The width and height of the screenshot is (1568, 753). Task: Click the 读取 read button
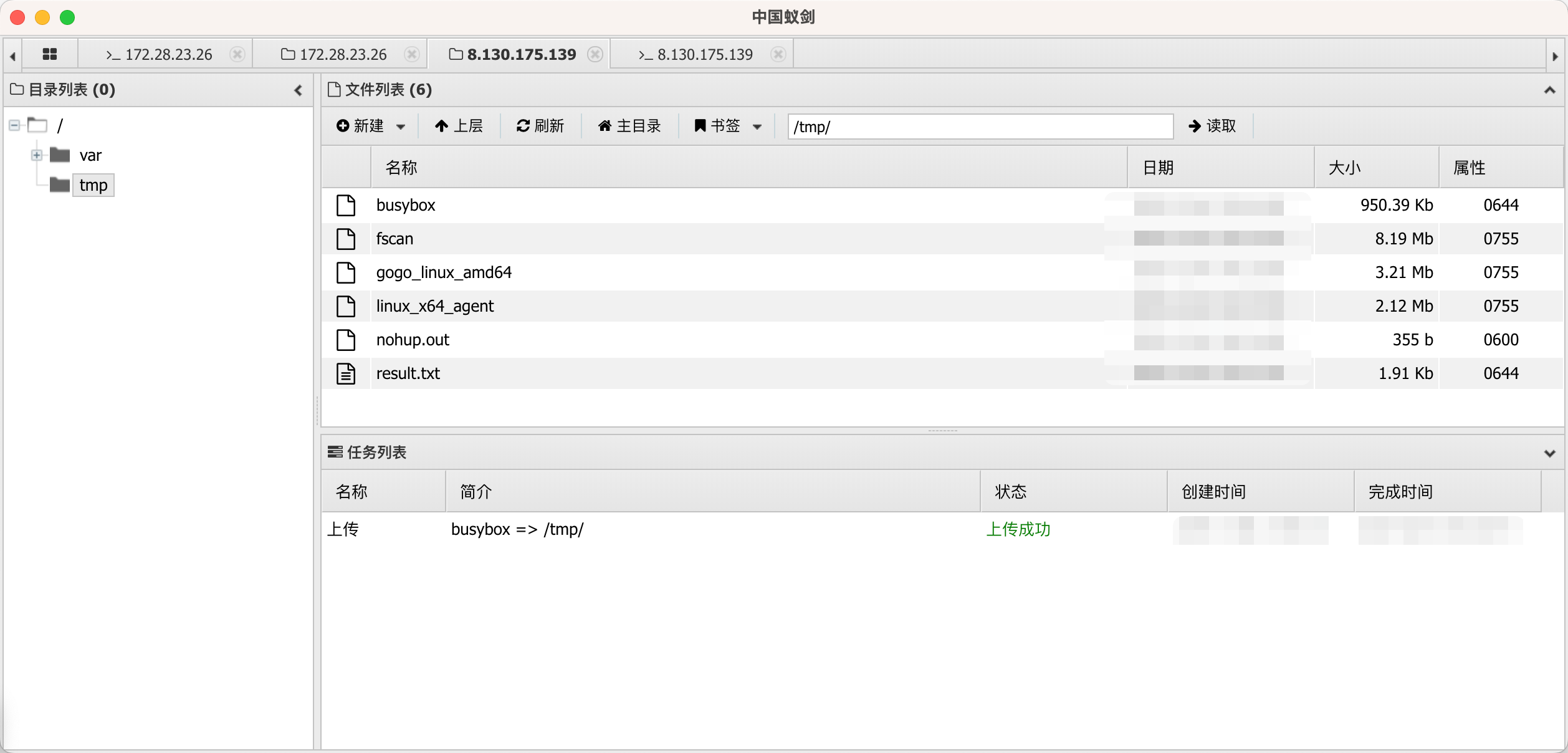(x=1212, y=126)
